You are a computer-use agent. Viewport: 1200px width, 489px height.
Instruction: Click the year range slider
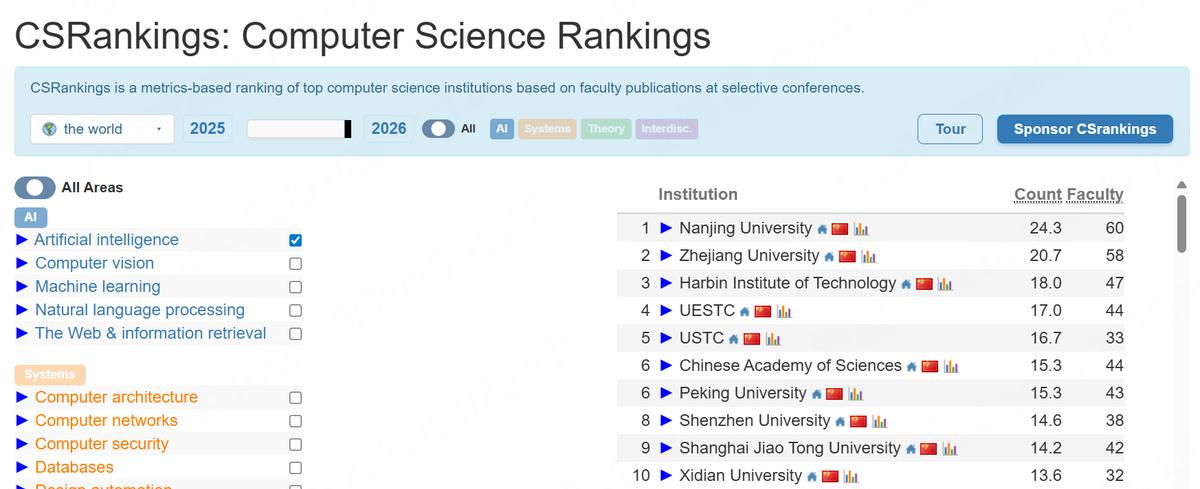(x=298, y=129)
